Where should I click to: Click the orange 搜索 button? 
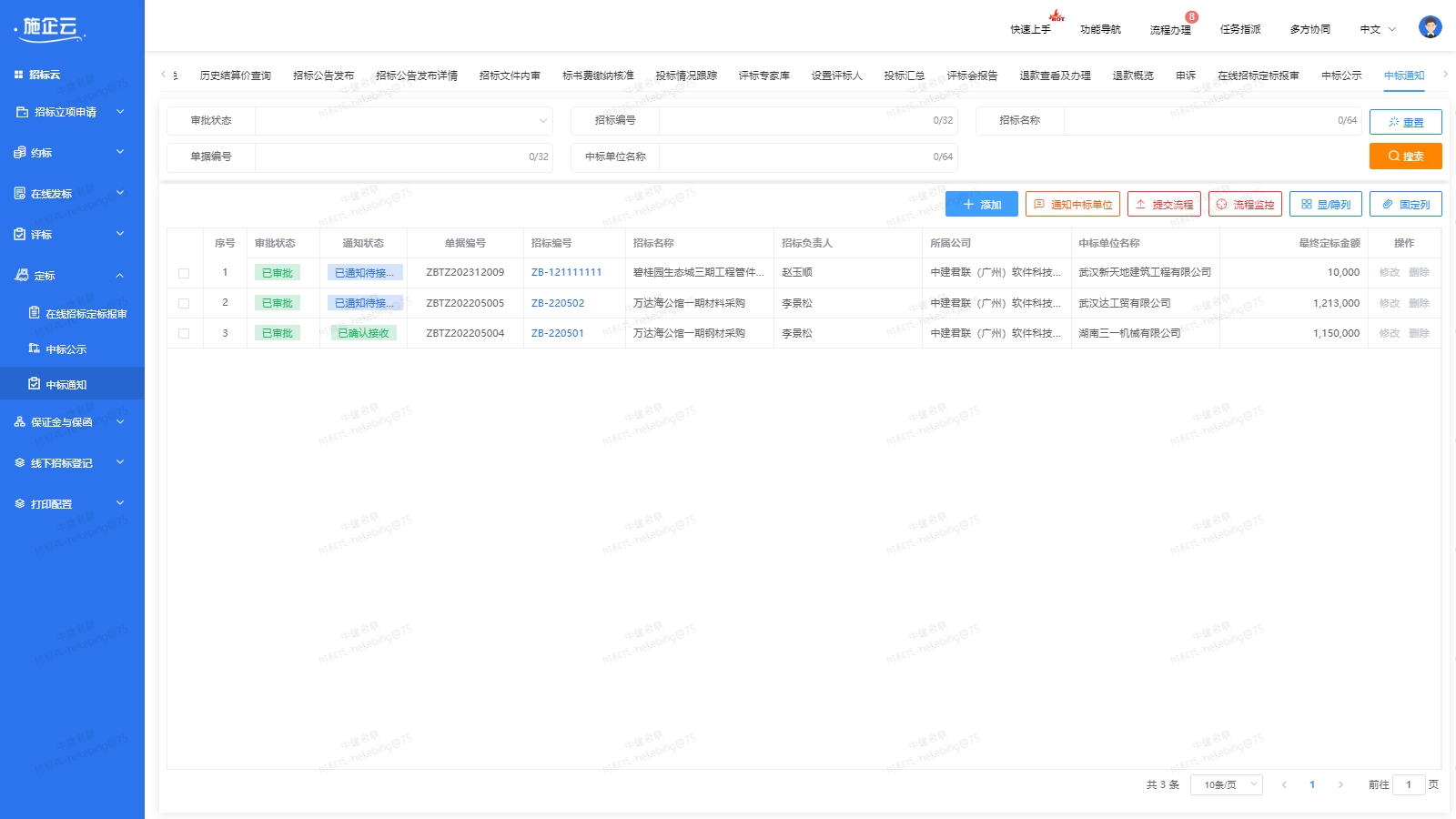tap(1405, 157)
